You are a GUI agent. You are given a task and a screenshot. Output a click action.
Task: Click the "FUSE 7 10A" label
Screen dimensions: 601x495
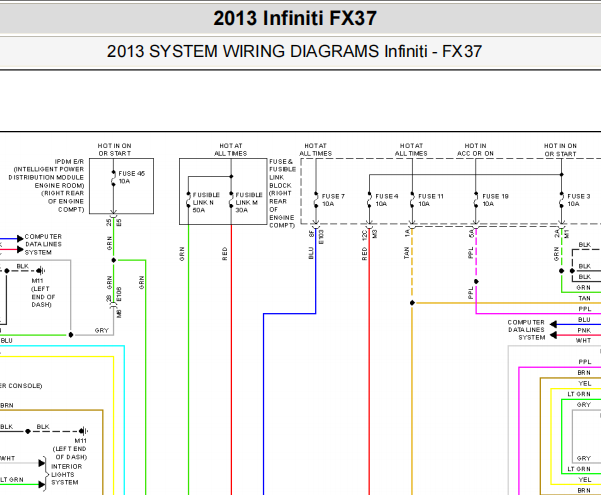click(333, 200)
